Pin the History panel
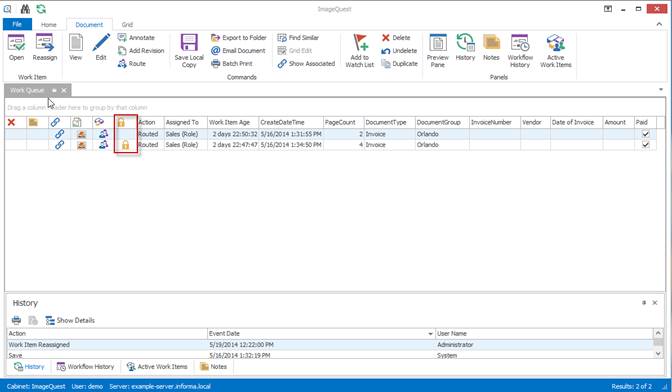672x392 pixels. (644, 302)
